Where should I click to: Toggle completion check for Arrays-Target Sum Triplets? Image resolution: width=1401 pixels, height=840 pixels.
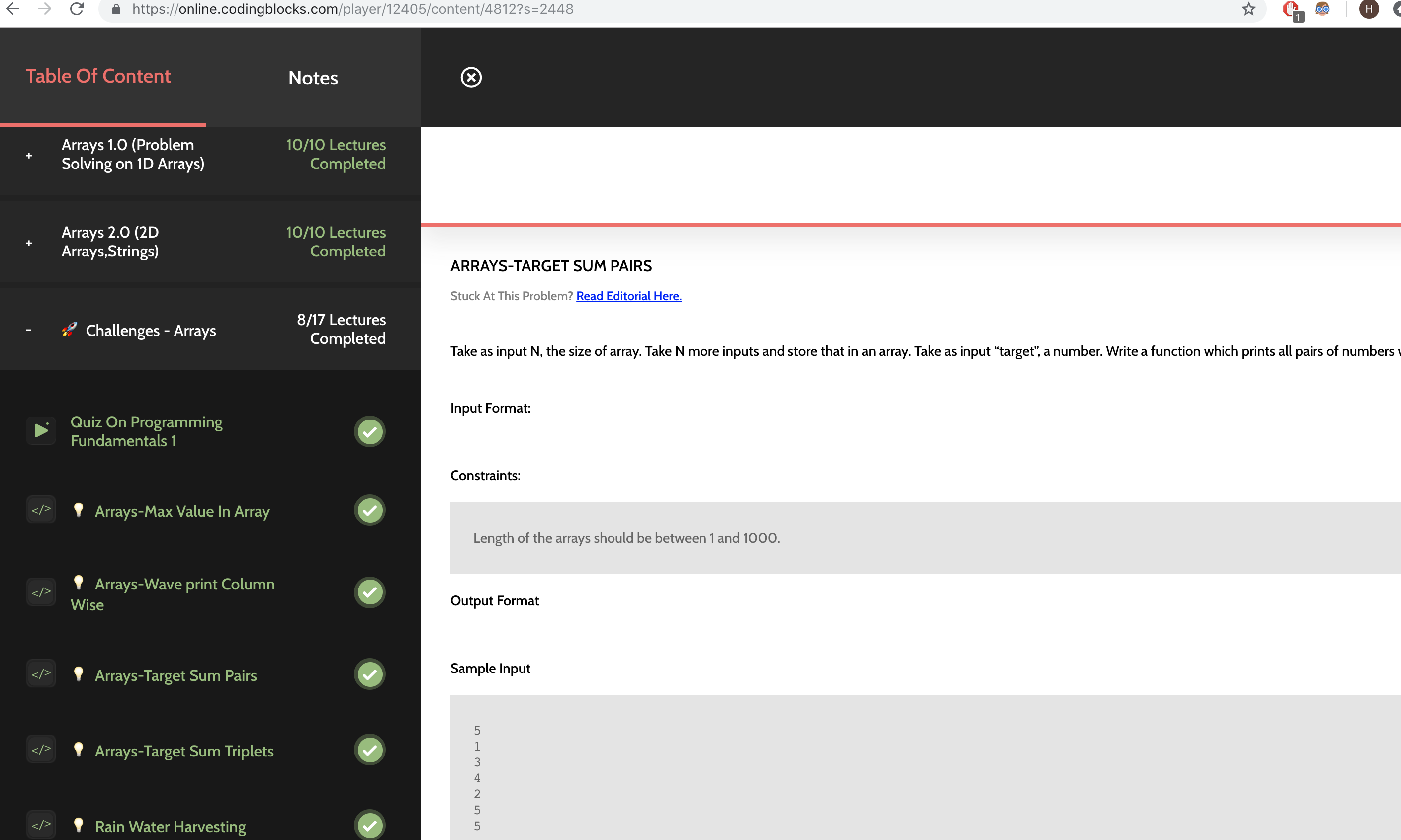pyautogui.click(x=369, y=750)
